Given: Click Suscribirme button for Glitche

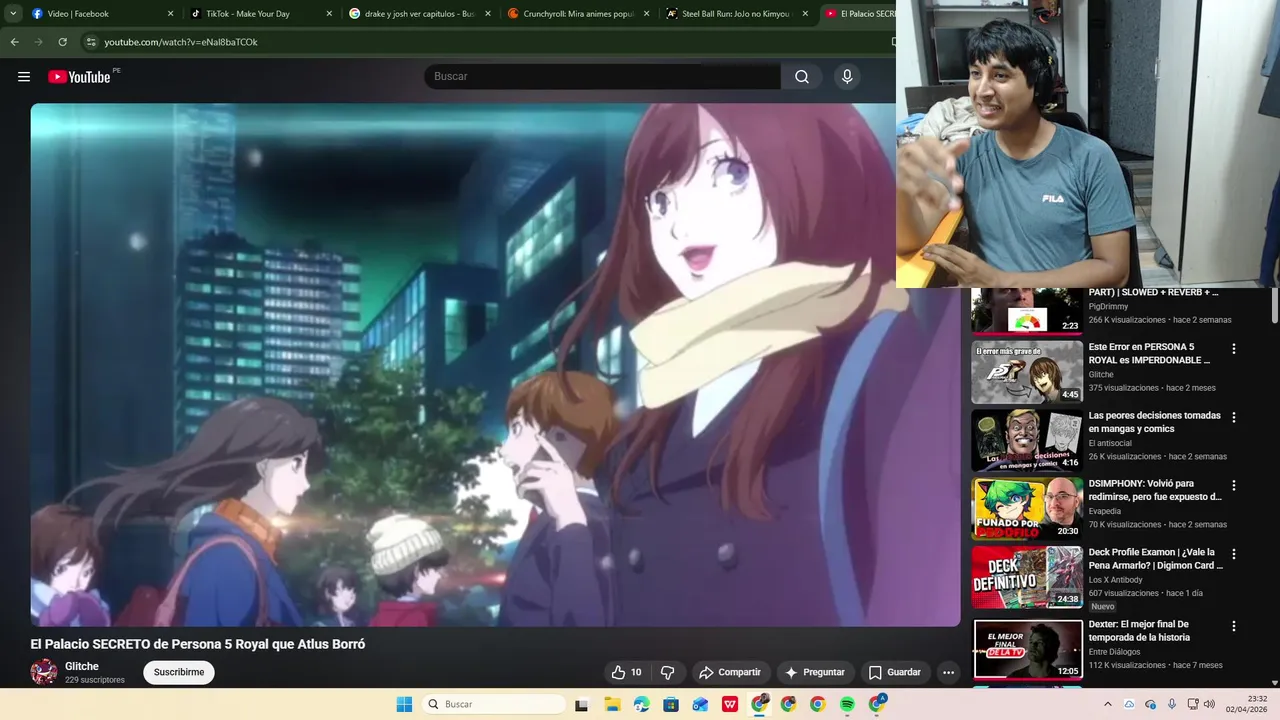Looking at the screenshot, I should click(x=179, y=672).
